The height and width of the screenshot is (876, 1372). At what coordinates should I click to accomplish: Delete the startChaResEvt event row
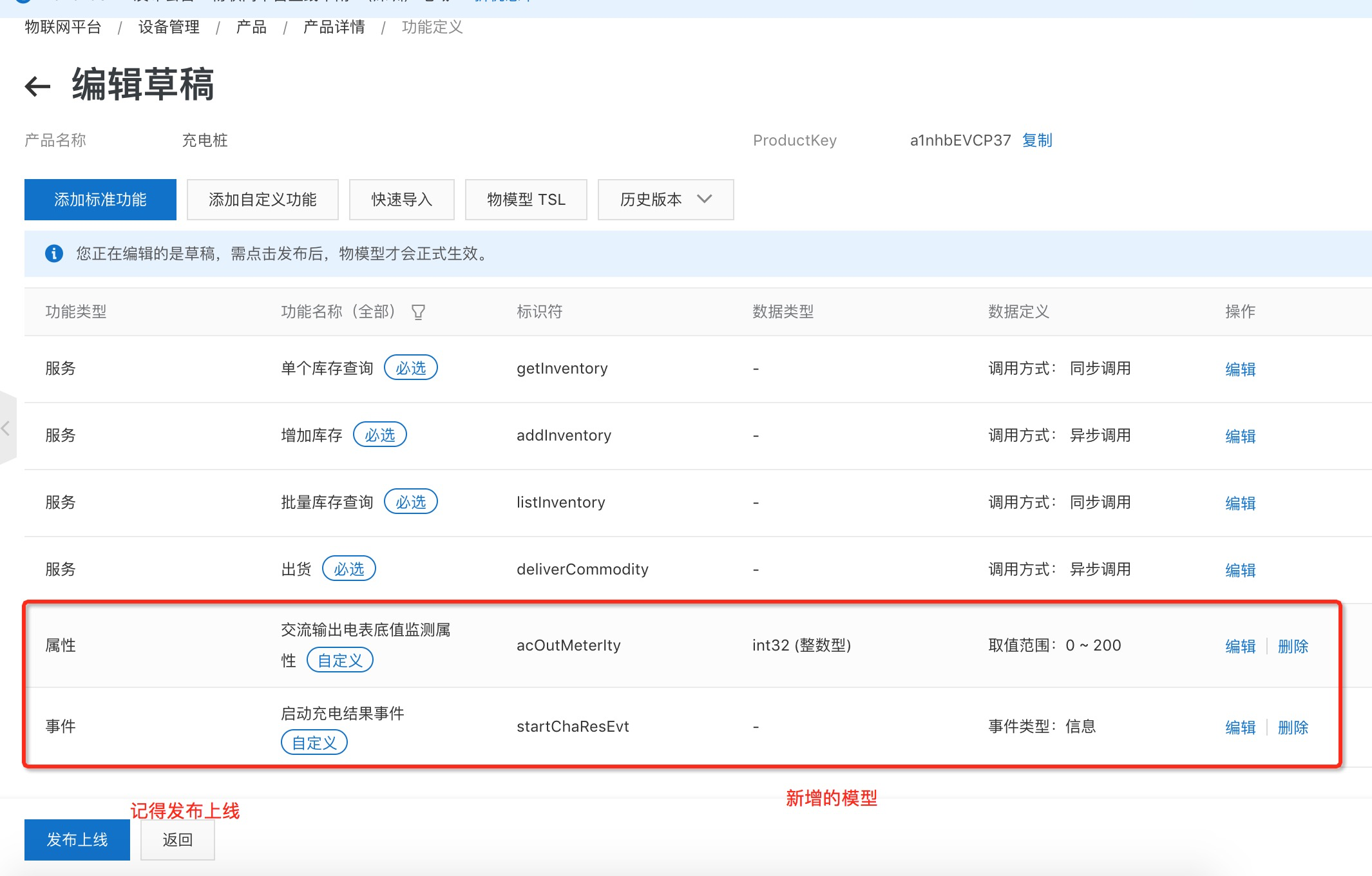coord(1293,727)
